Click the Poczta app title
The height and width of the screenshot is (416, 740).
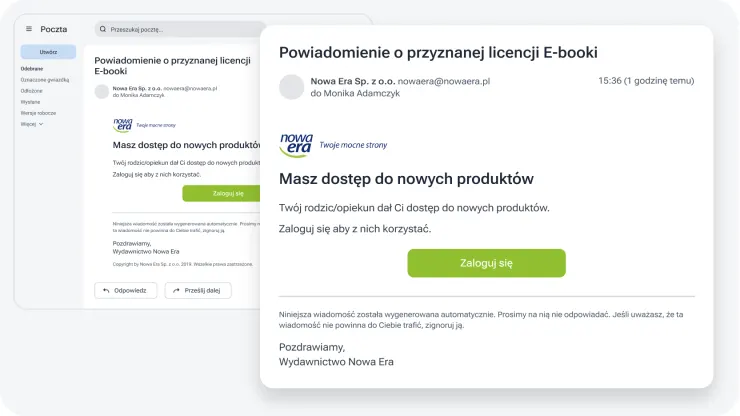pos(54,29)
